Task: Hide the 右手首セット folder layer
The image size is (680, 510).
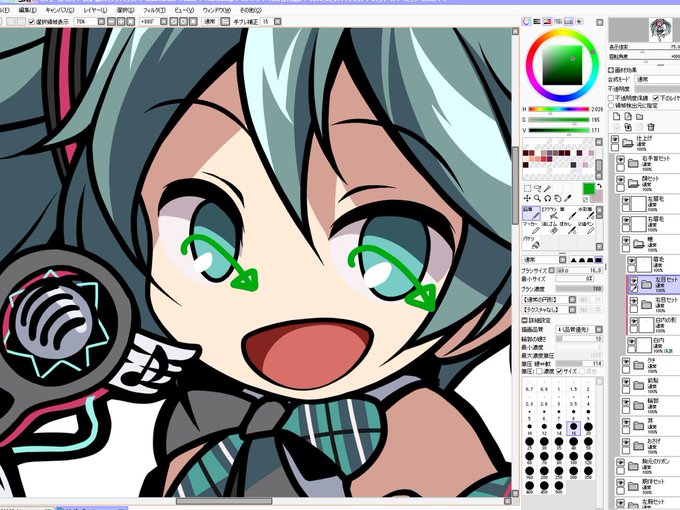Action: 621,159
